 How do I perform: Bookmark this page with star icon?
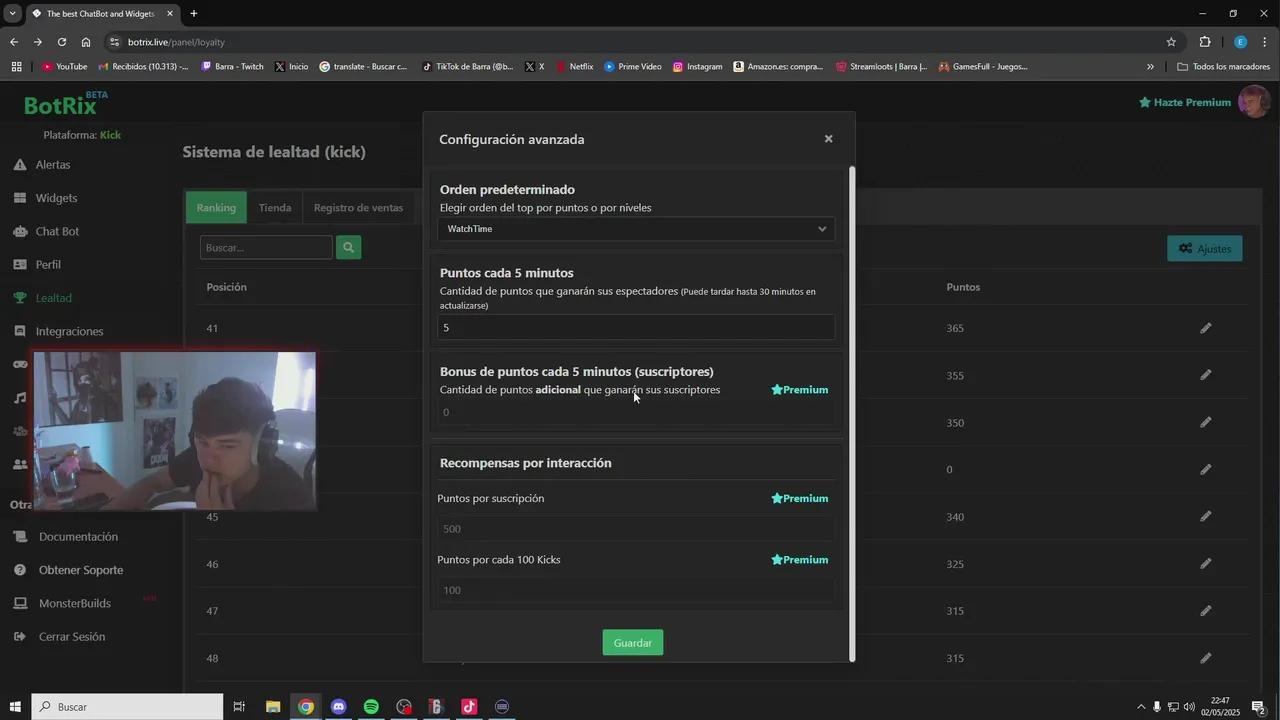(1171, 42)
